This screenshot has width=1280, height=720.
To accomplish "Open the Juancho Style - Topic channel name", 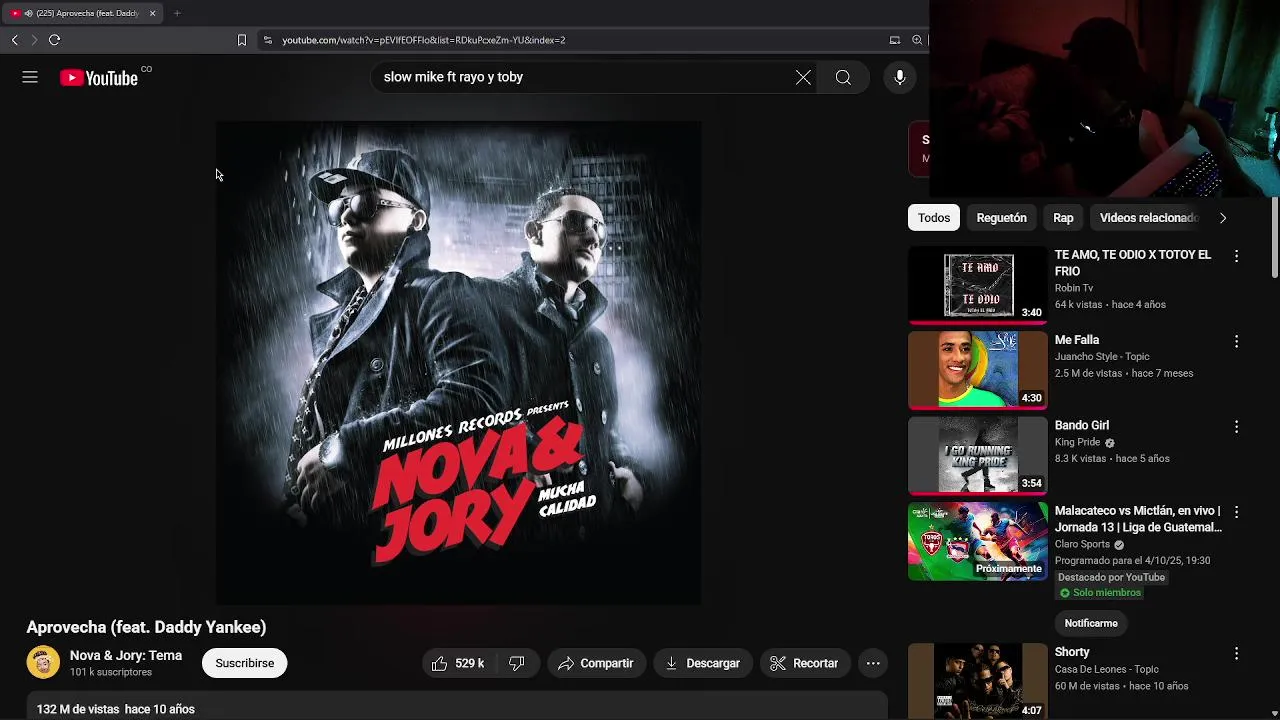I will click(1102, 357).
